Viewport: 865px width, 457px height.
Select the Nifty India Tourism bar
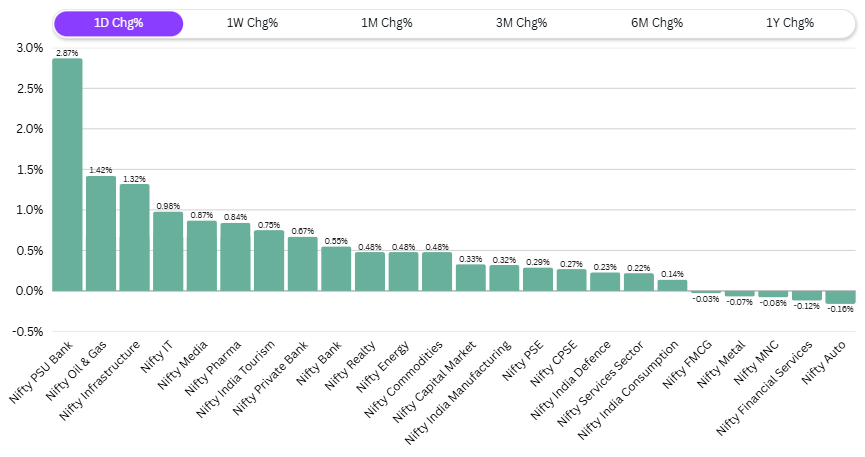click(x=269, y=261)
